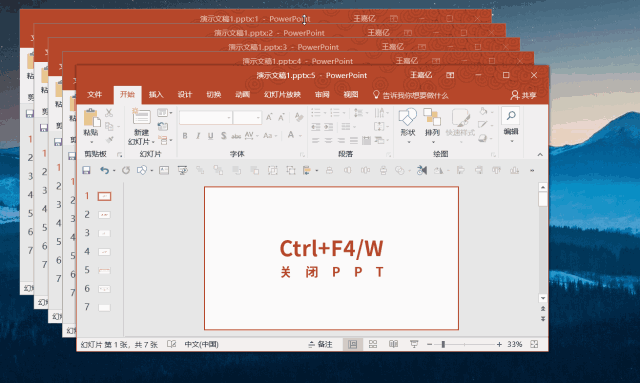
Task: Click the spell check book icon in status bar
Action: pyautogui.click(x=172, y=344)
